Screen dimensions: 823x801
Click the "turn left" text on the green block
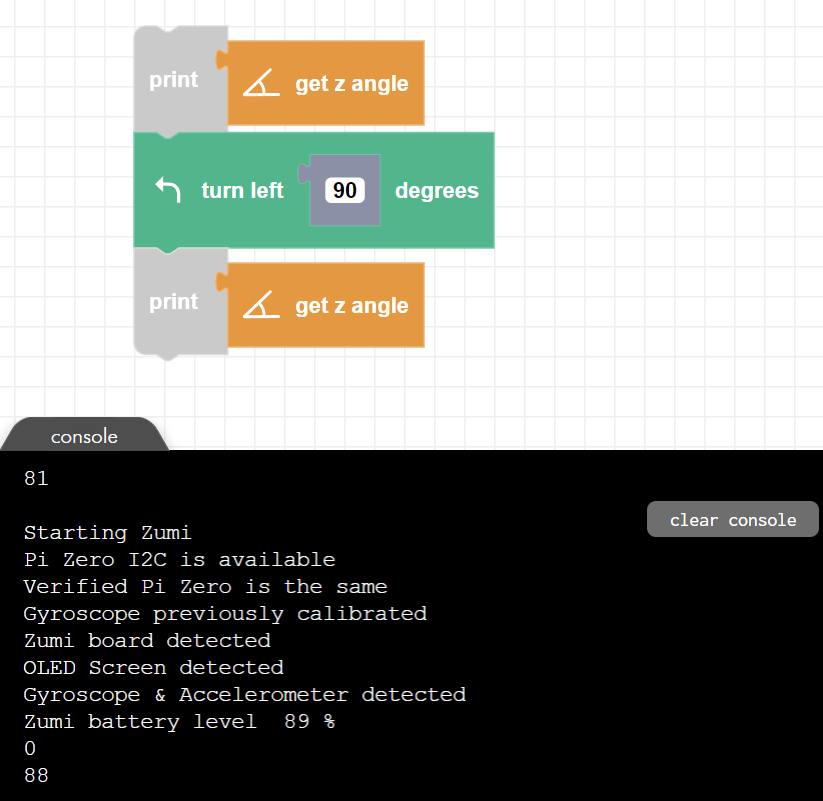[242, 190]
